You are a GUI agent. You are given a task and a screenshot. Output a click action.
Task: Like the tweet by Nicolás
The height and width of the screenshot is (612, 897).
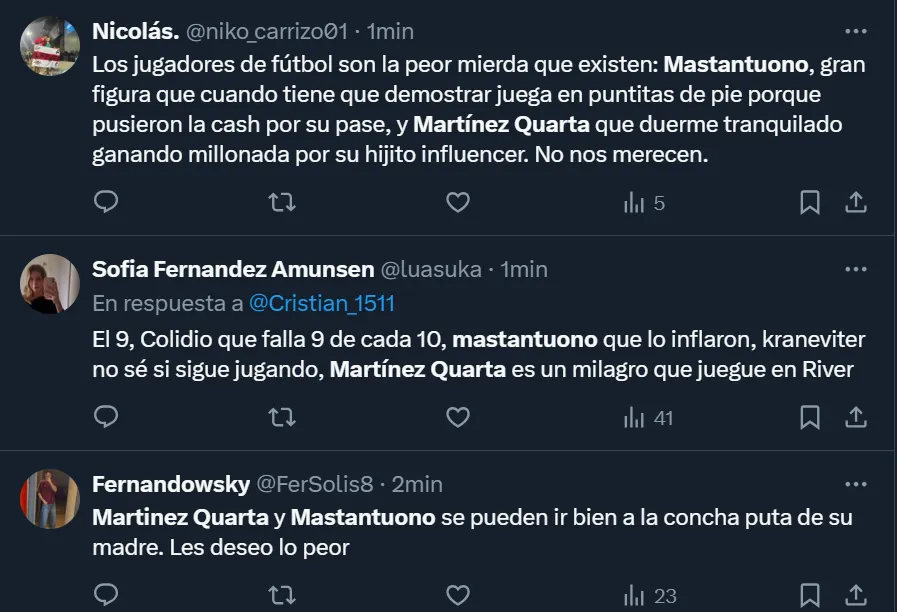tap(457, 203)
